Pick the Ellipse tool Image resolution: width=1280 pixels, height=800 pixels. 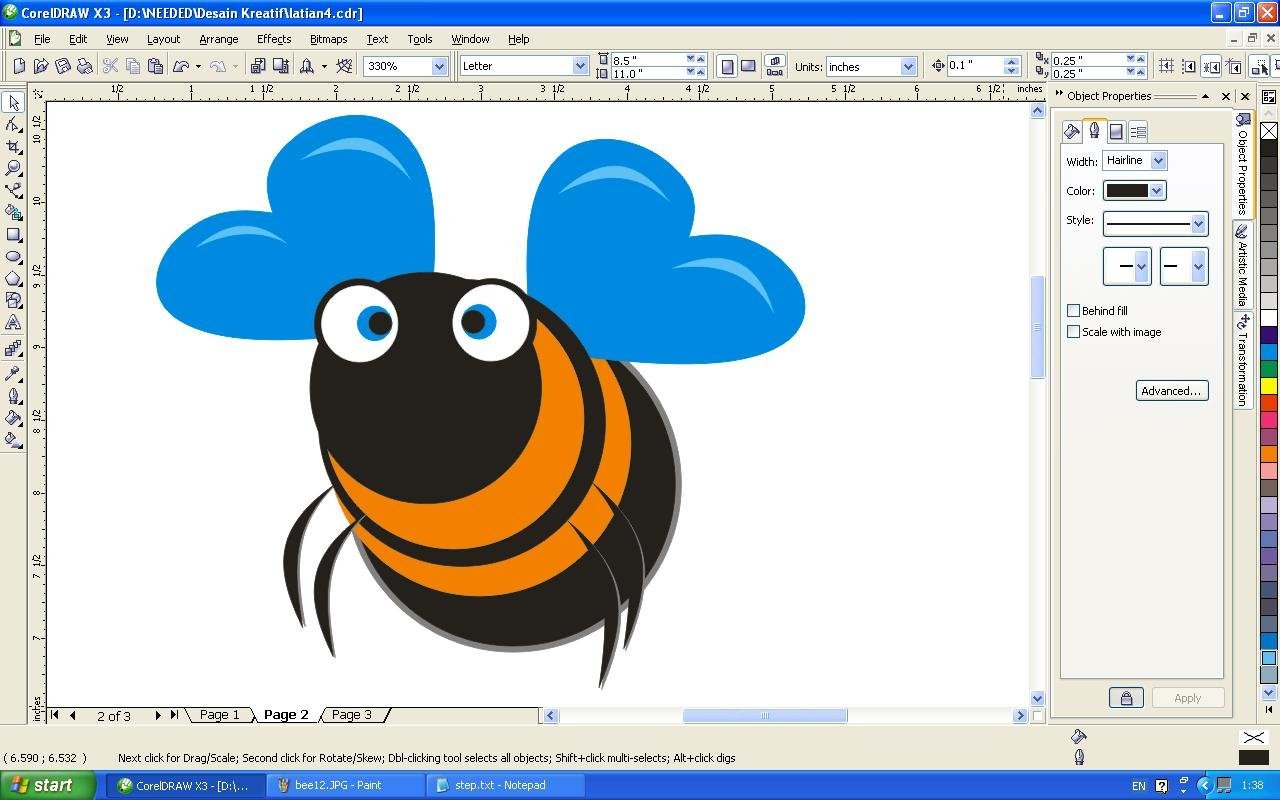tap(13, 257)
